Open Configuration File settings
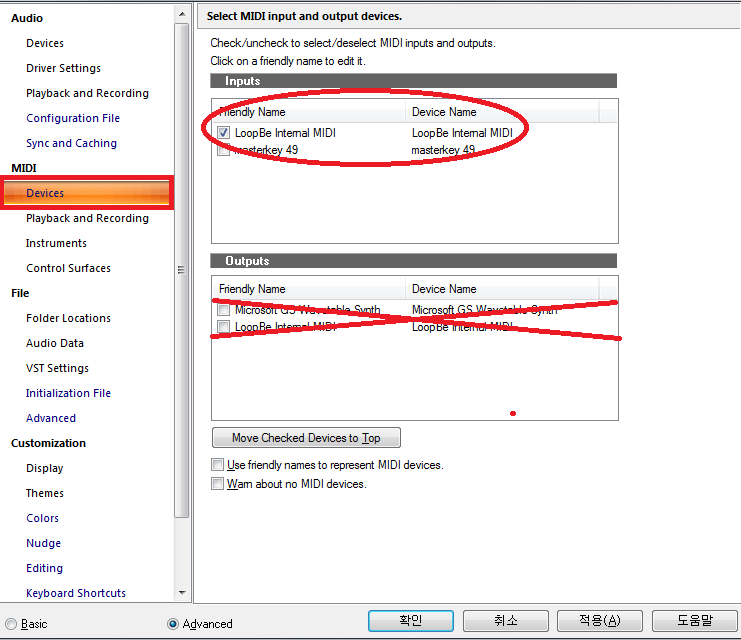 coord(73,118)
